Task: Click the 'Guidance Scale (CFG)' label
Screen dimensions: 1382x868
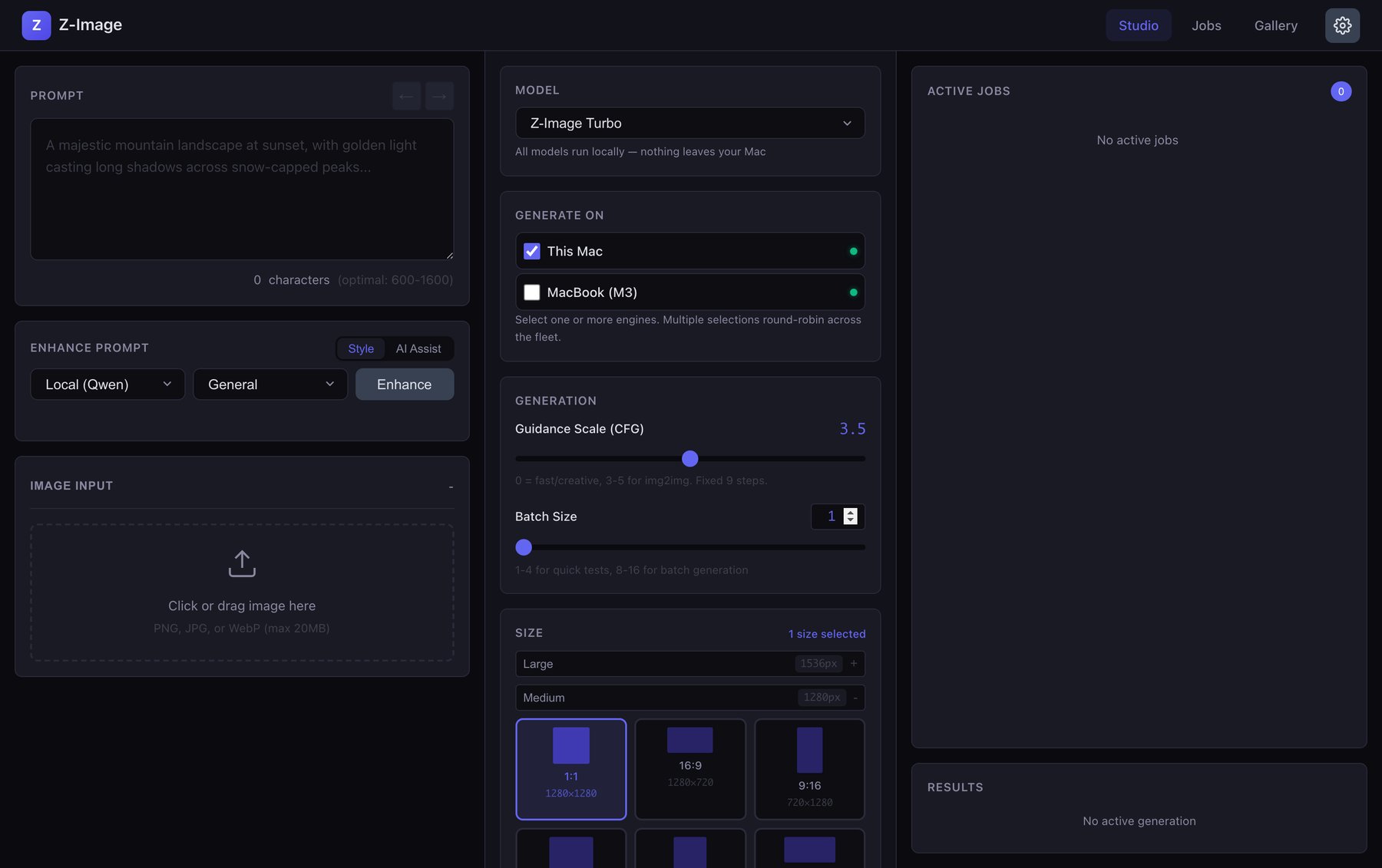Action: tap(580, 429)
